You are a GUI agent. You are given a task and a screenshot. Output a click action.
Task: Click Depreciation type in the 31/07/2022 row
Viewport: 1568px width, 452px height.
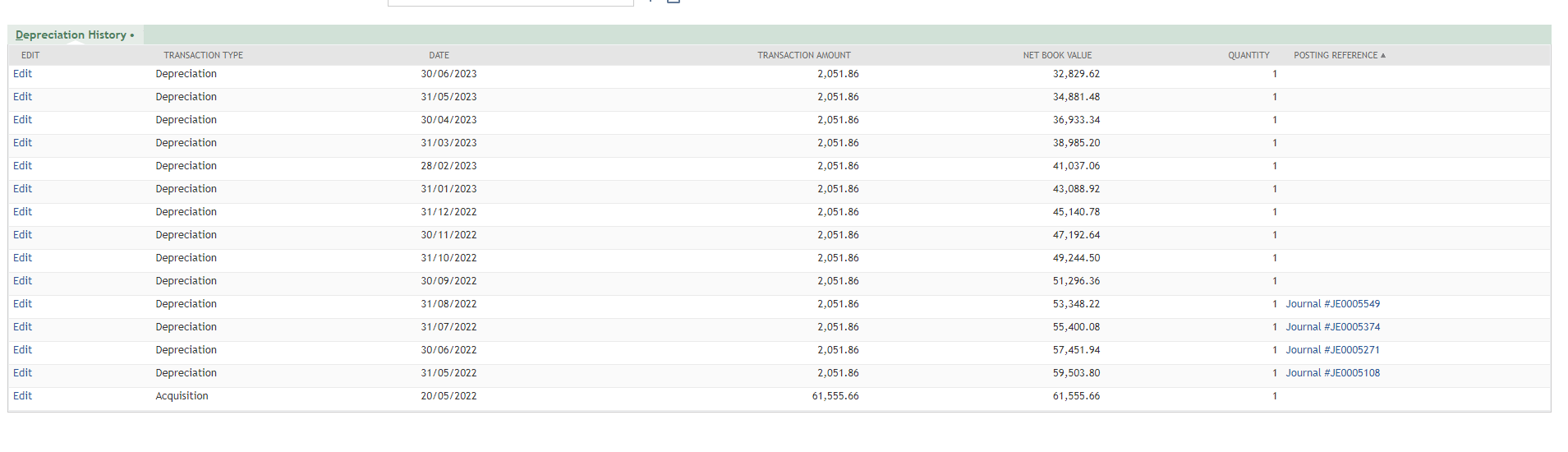pyautogui.click(x=186, y=327)
